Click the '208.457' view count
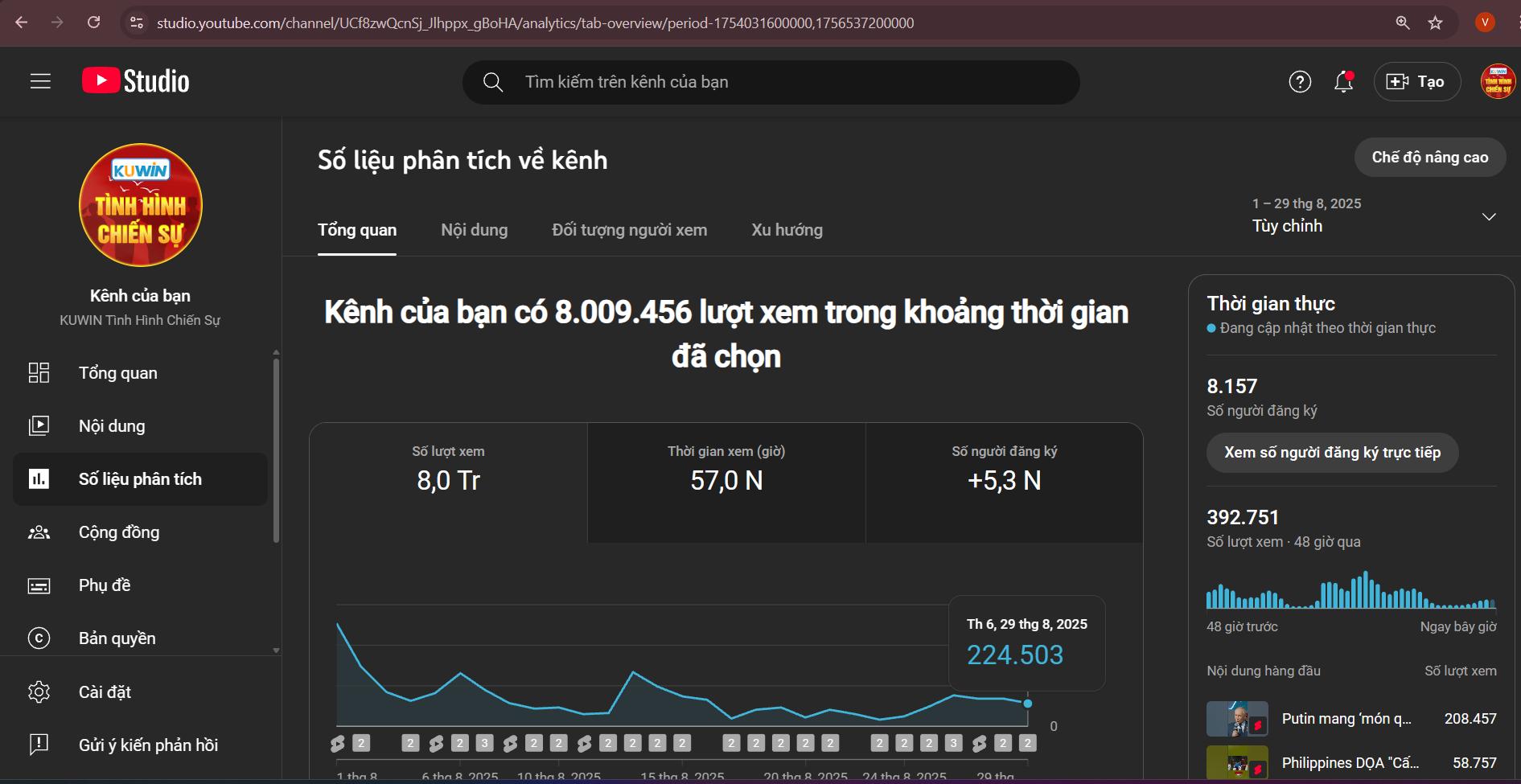 click(1470, 719)
